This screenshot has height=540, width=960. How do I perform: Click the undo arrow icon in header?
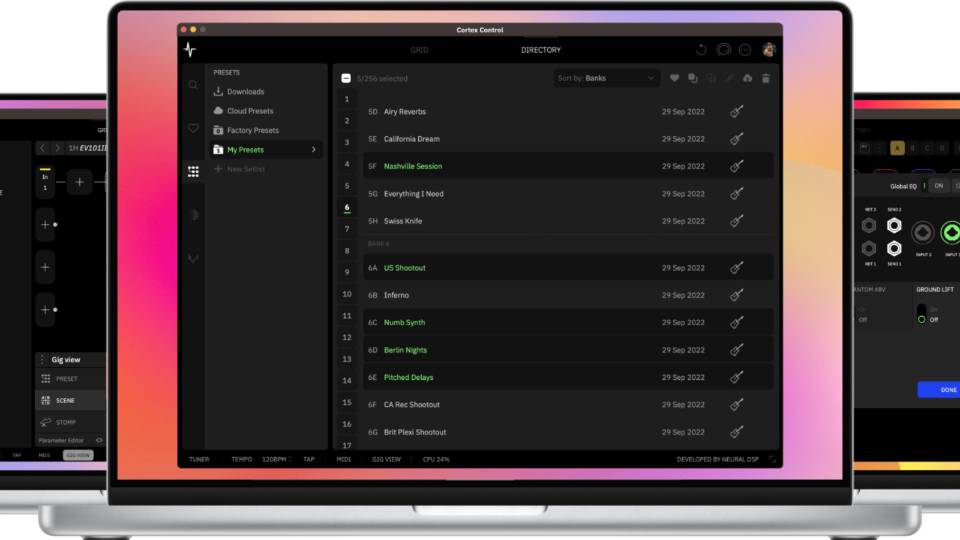pos(701,50)
